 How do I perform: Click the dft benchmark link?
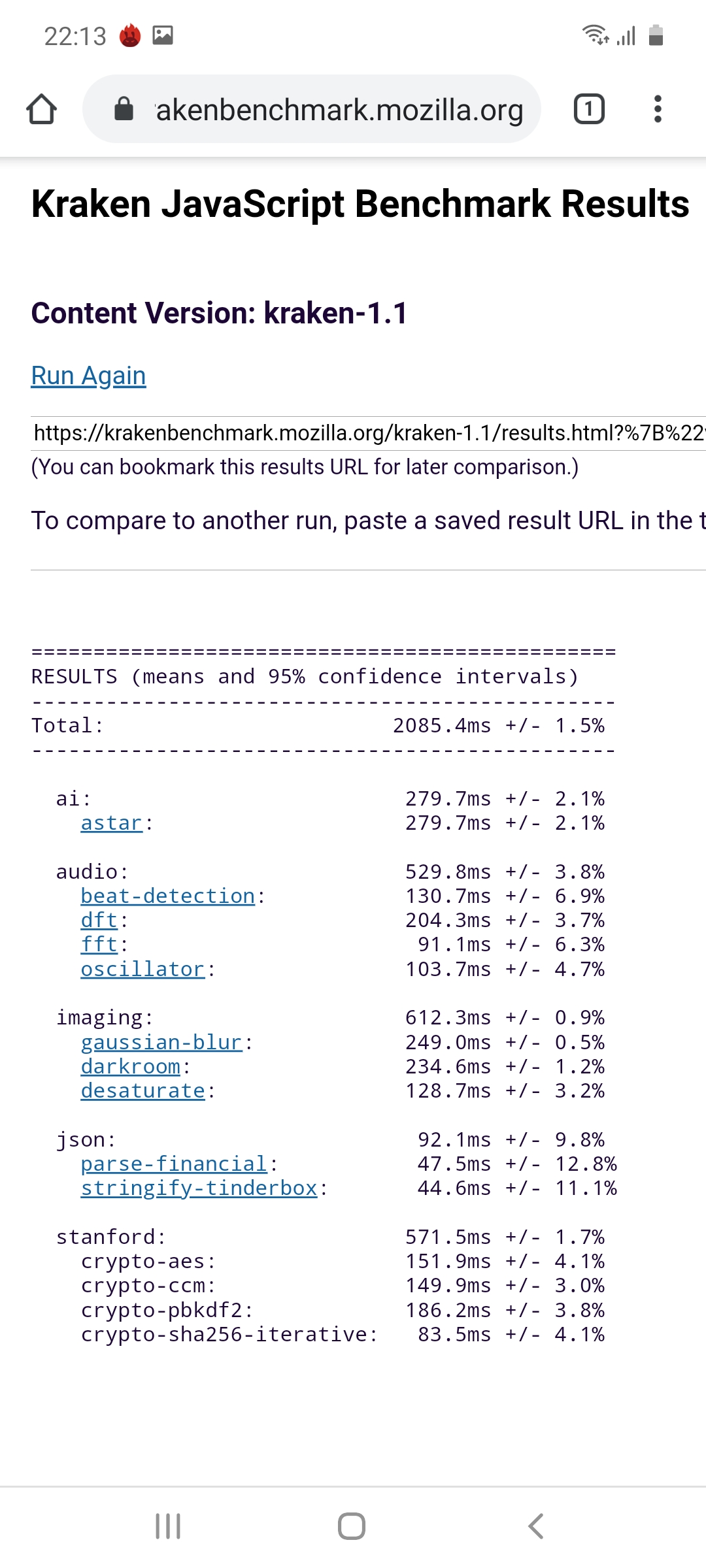pyautogui.click(x=99, y=921)
